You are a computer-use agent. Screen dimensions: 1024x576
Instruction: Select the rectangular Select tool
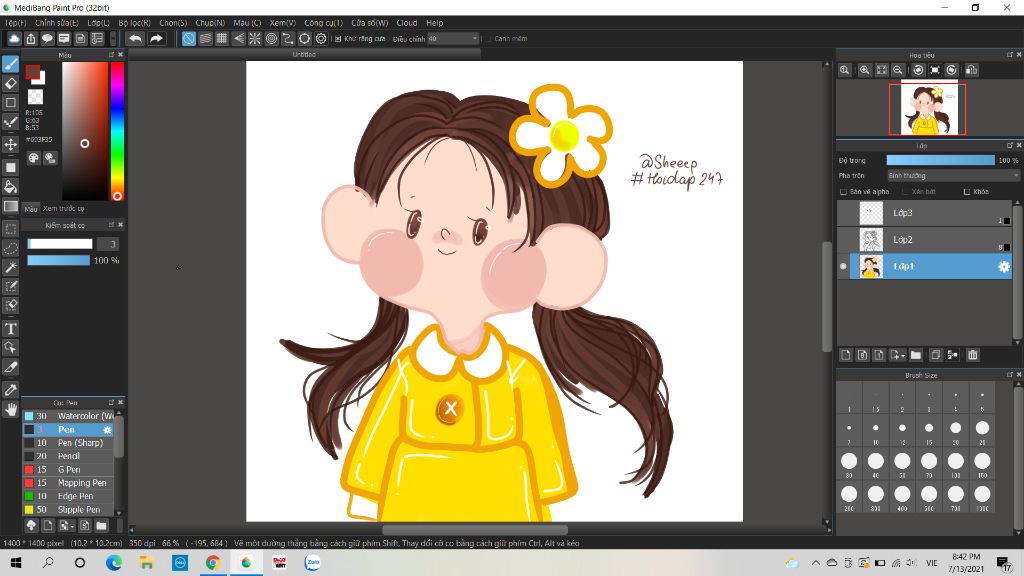pos(10,229)
